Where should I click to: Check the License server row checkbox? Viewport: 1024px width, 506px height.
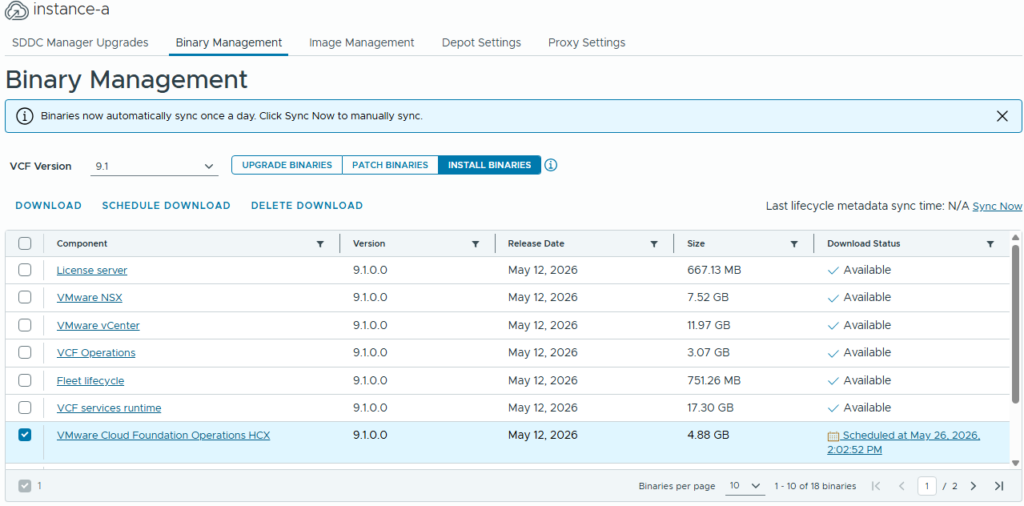tap(24, 270)
